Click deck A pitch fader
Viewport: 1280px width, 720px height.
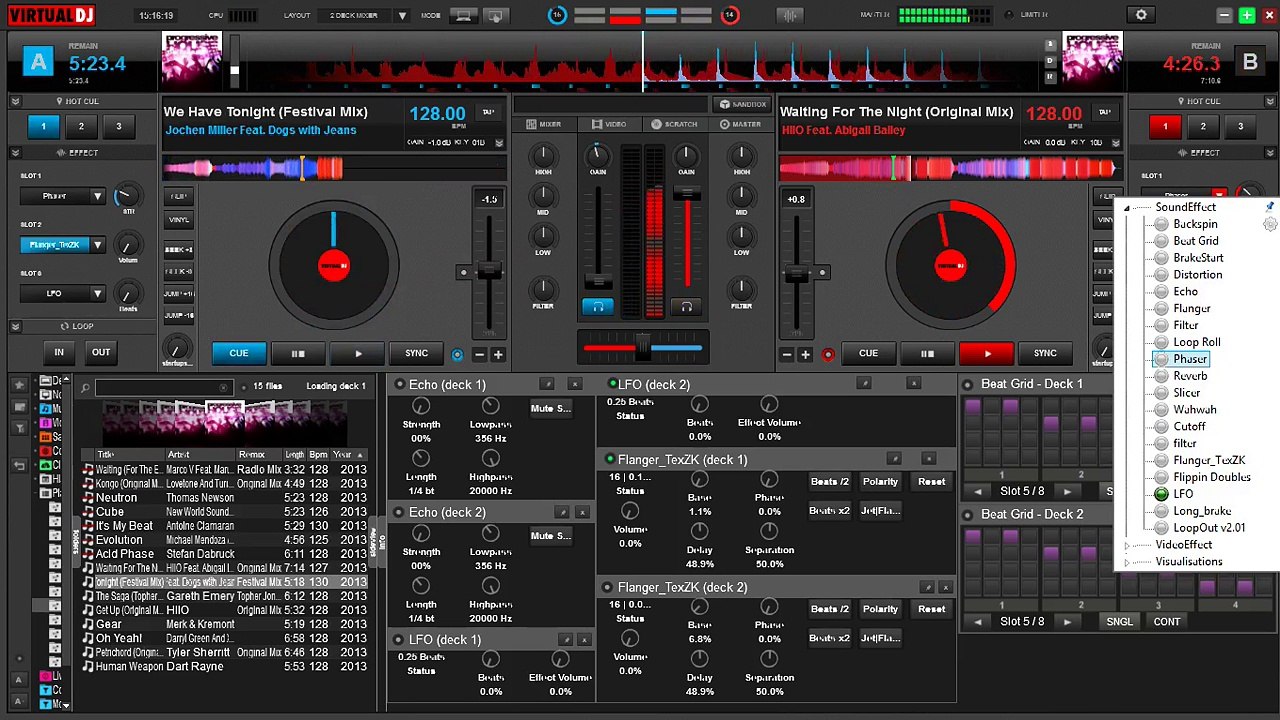[489, 272]
